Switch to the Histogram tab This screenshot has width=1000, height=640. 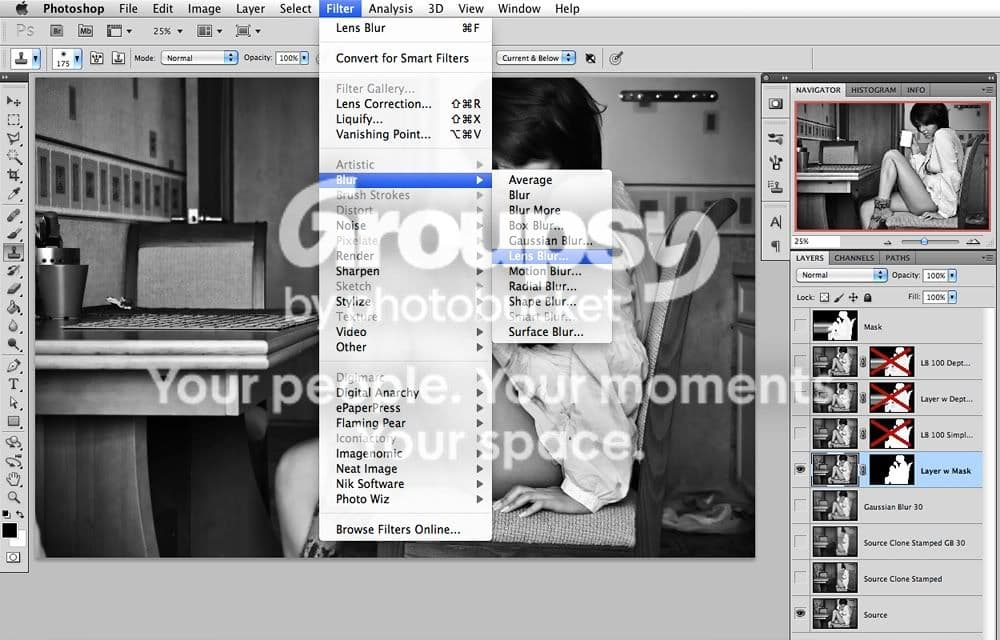(x=873, y=90)
